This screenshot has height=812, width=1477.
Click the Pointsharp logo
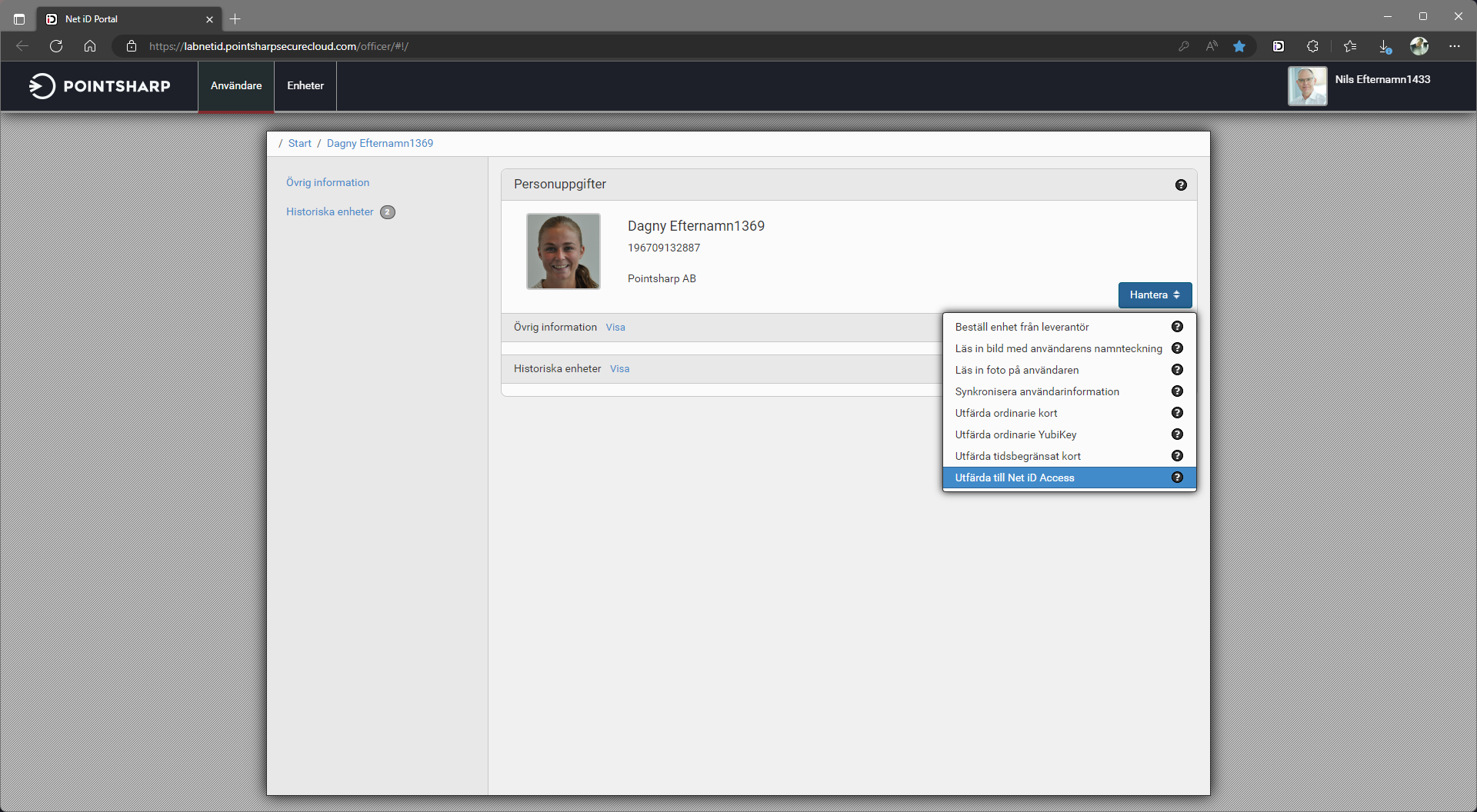[x=100, y=86]
